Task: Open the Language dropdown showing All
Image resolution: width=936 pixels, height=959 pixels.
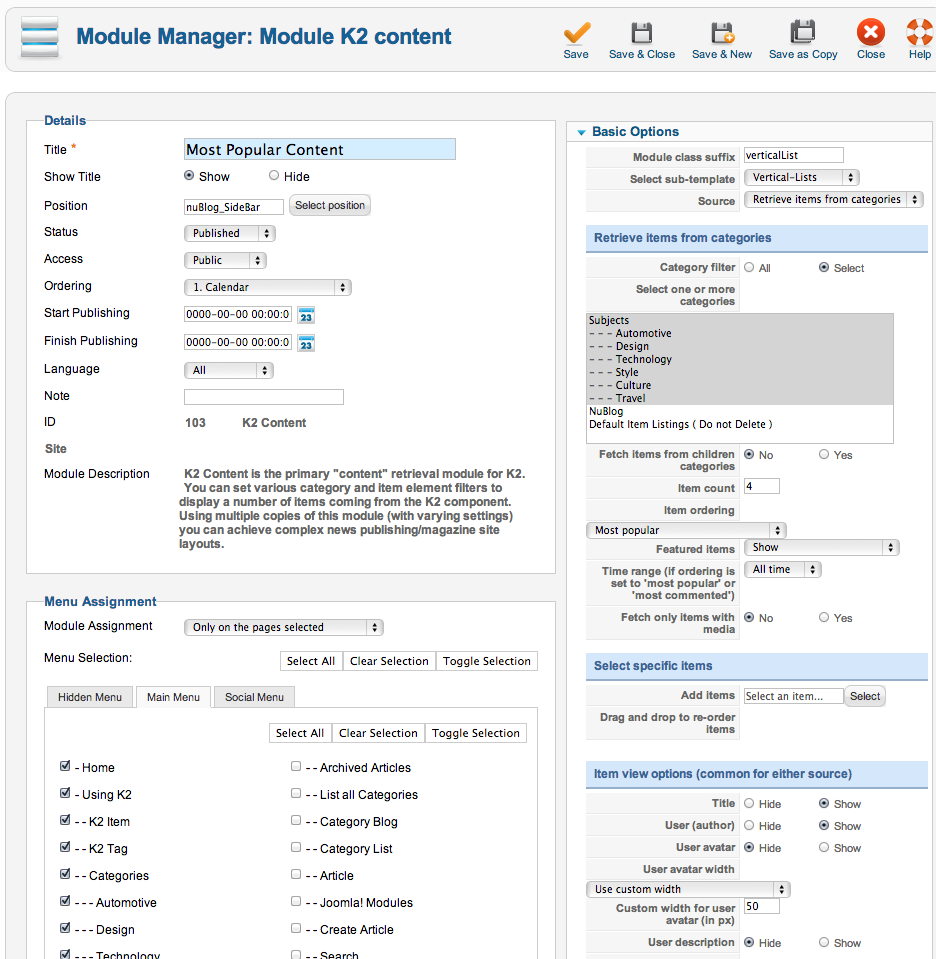Action: click(229, 370)
